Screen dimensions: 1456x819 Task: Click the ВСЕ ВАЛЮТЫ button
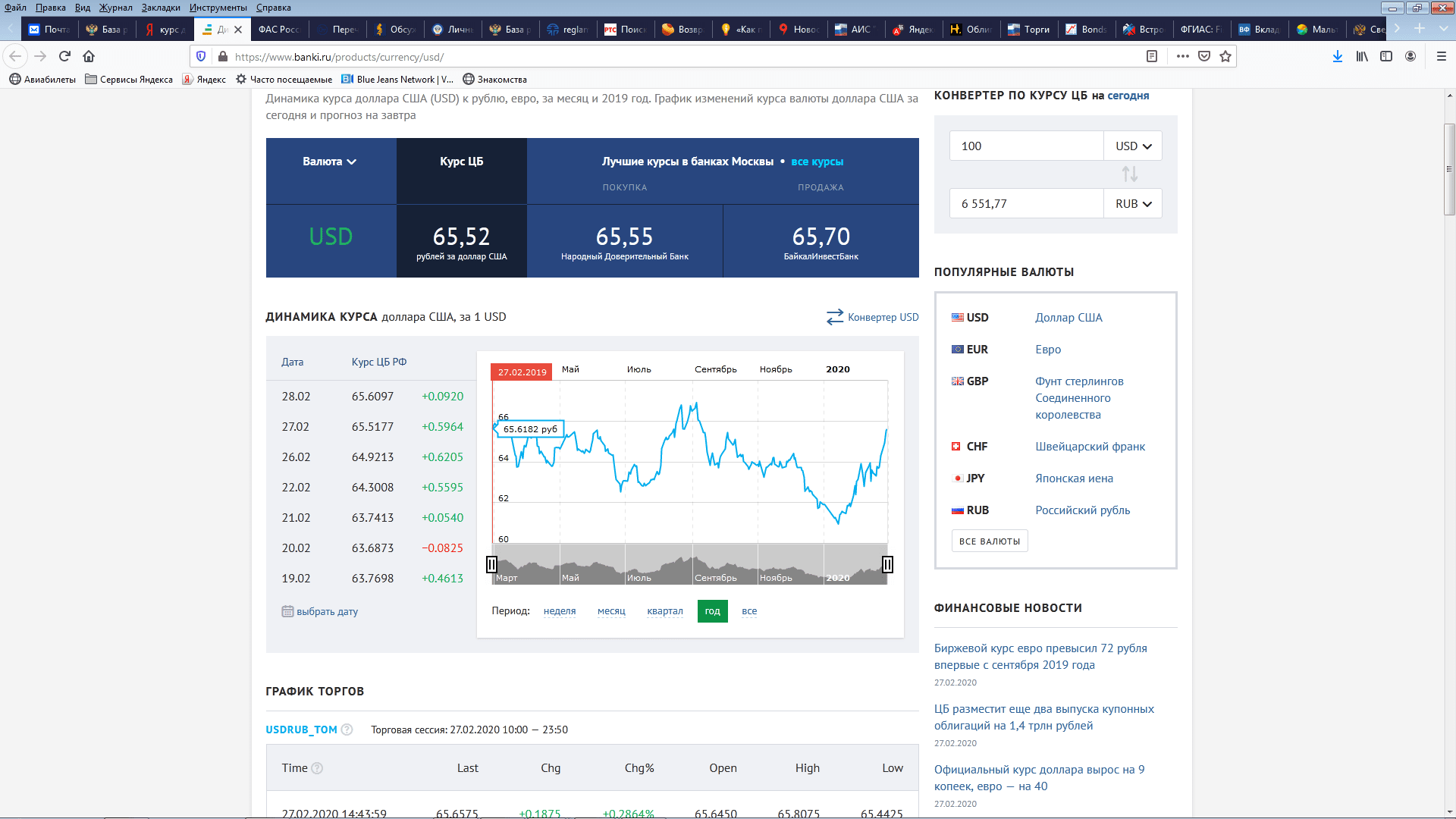coord(990,541)
